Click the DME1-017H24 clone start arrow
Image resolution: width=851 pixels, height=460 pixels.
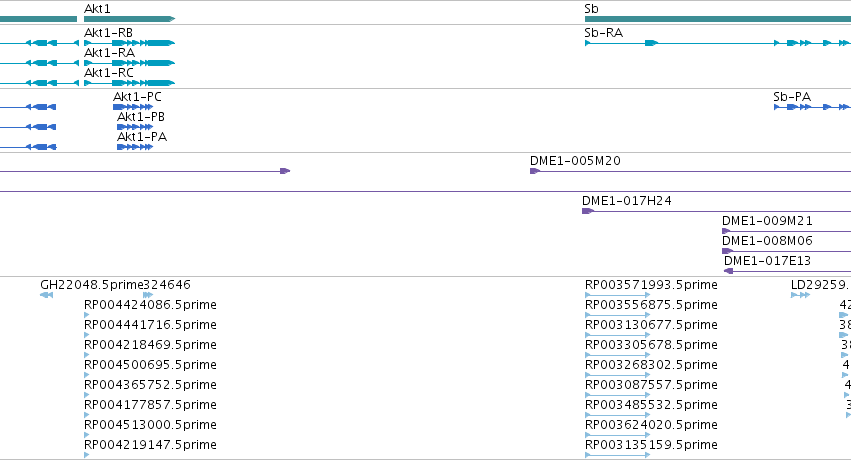pyautogui.click(x=587, y=211)
